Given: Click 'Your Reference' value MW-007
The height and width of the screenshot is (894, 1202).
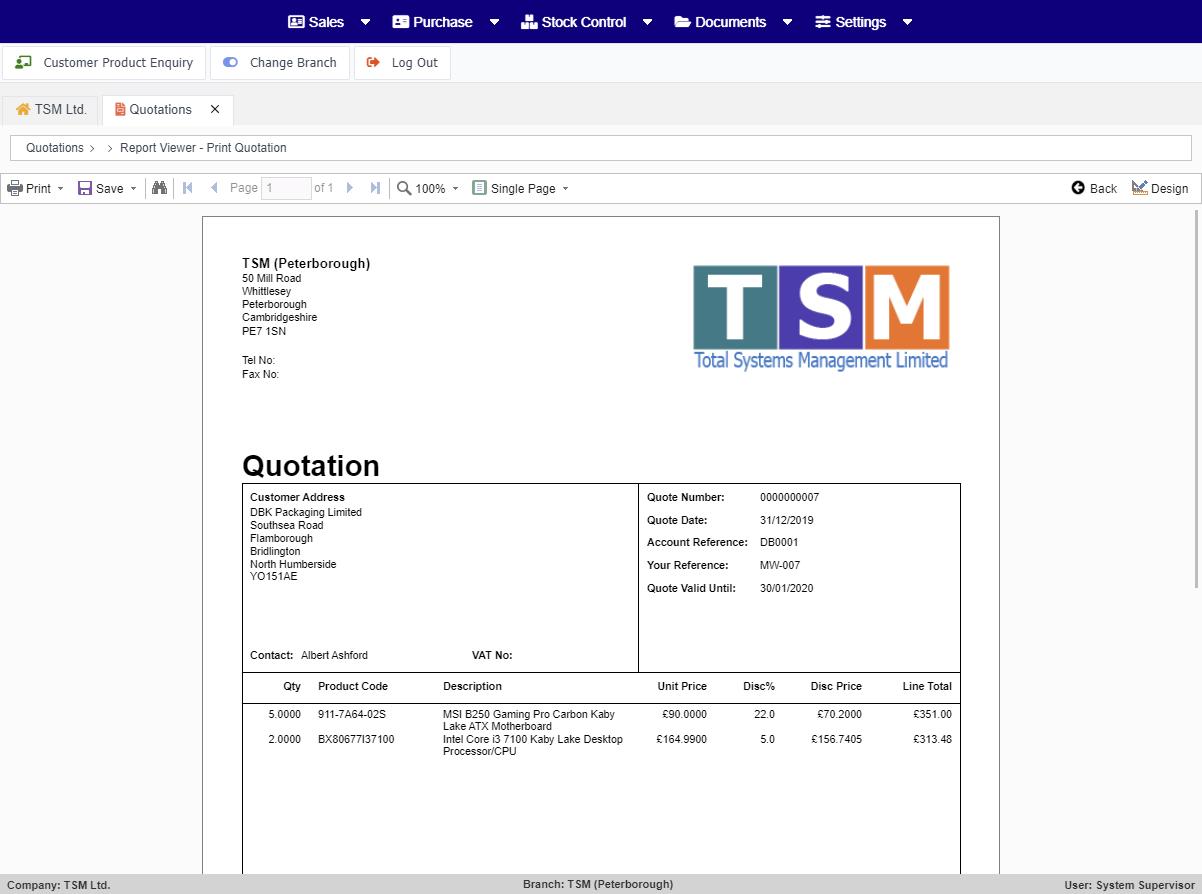Looking at the screenshot, I should (x=780, y=565).
